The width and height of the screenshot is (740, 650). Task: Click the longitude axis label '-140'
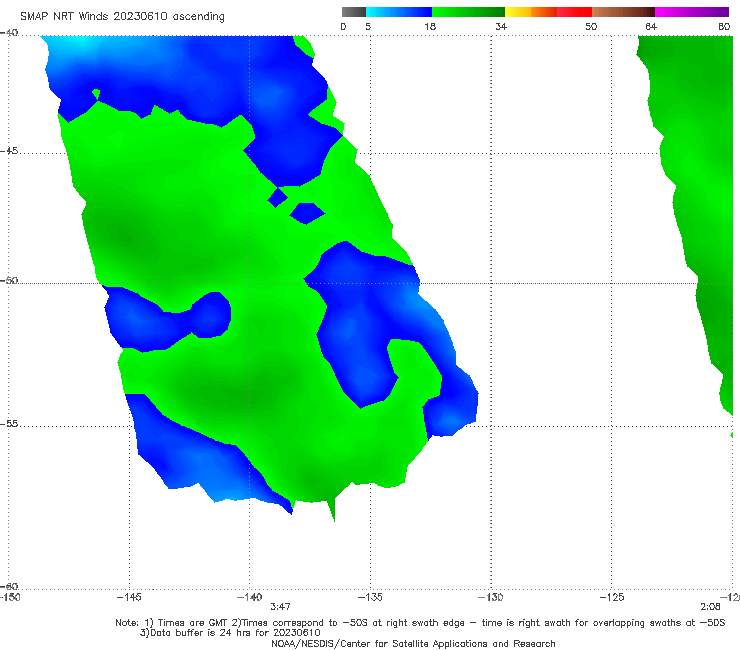point(249,597)
